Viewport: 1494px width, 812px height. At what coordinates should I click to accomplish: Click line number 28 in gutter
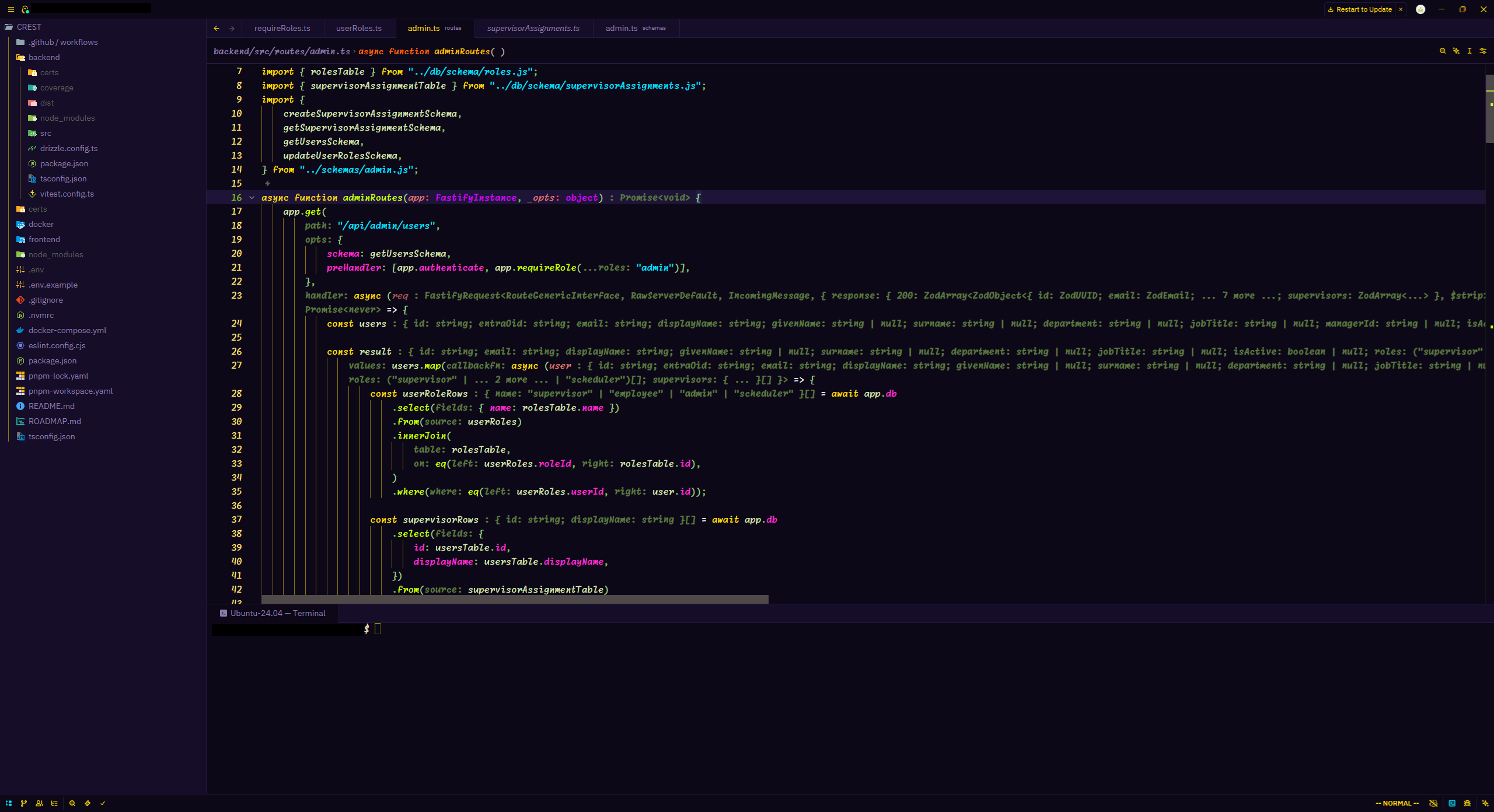[x=236, y=394]
